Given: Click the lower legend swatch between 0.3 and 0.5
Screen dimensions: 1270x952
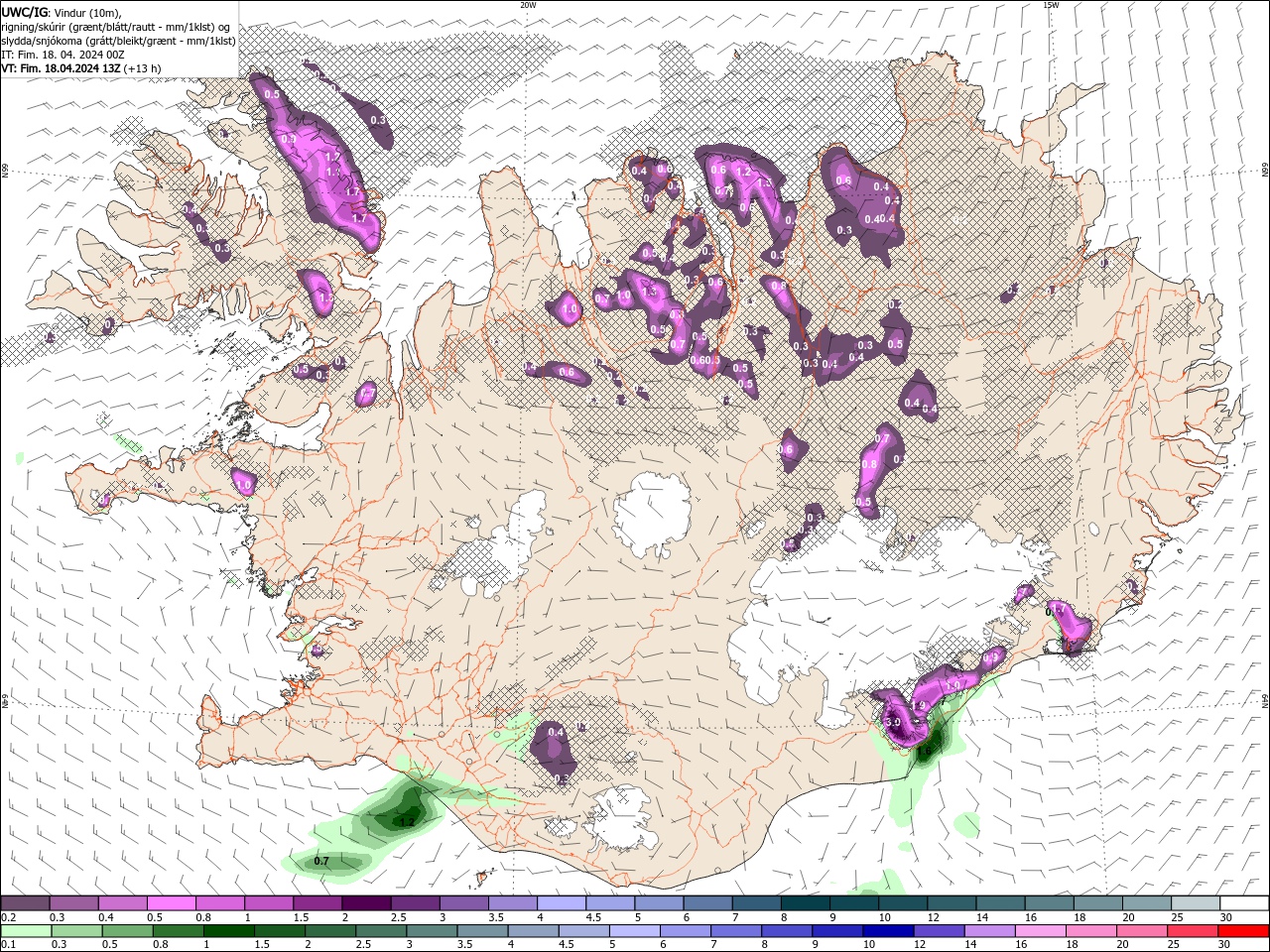Looking at the screenshot, I should coord(76,931).
